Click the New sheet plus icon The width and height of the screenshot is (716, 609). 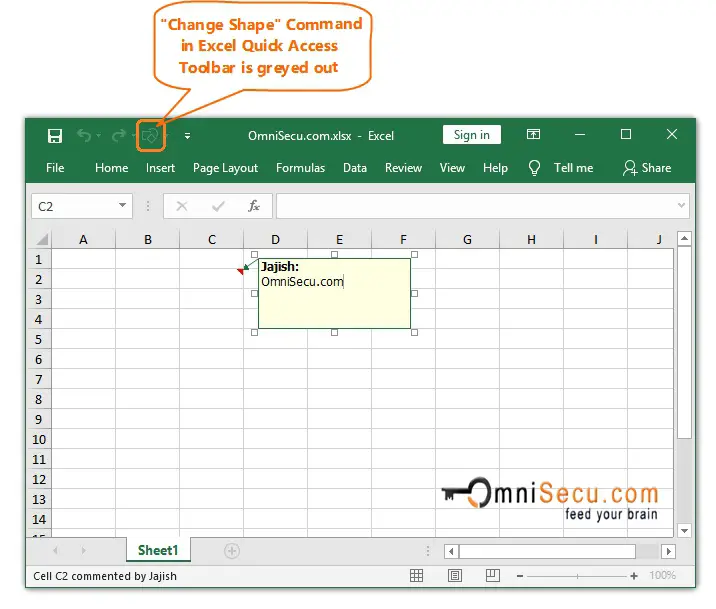point(232,551)
